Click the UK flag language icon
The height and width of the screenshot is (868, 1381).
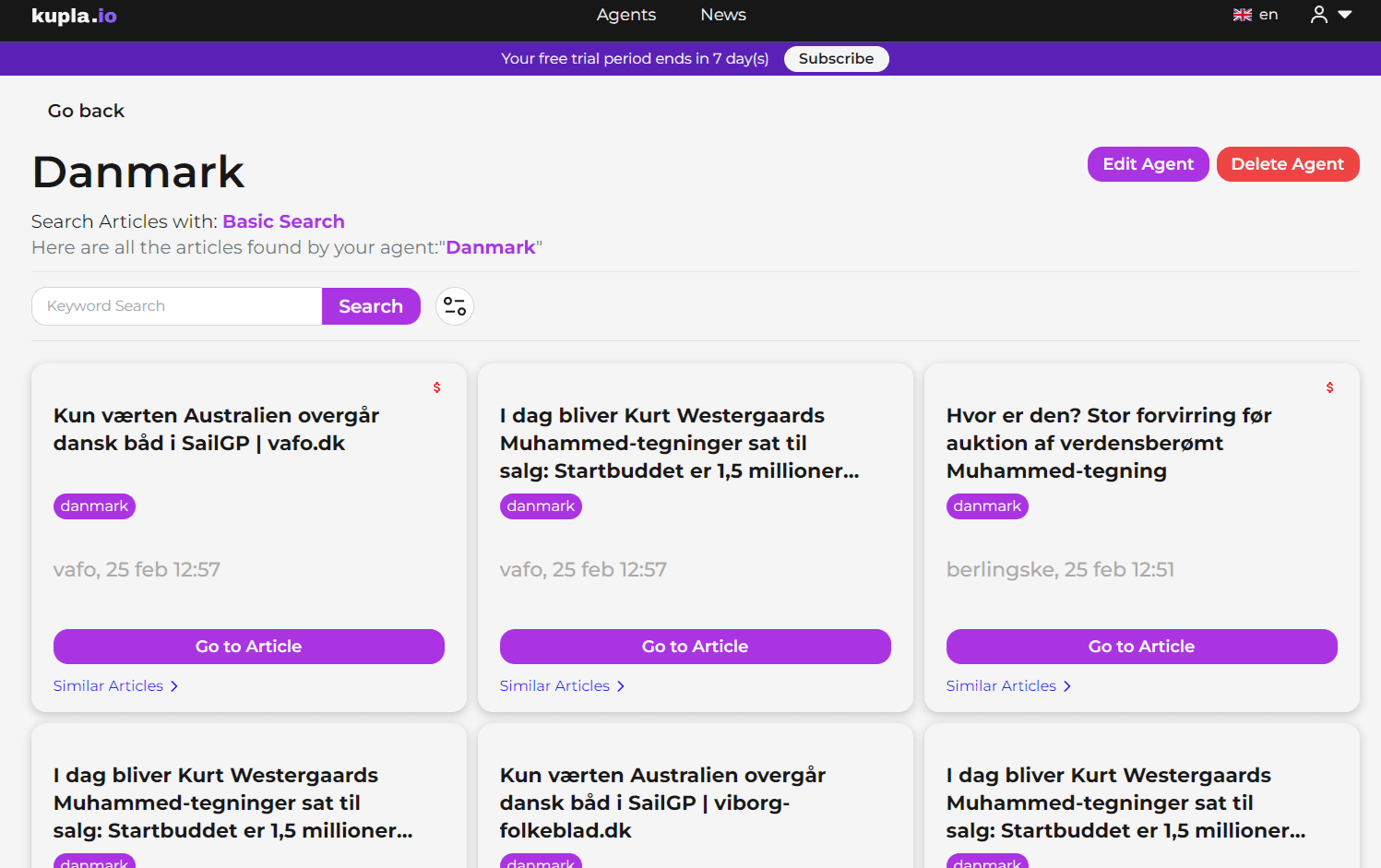click(1243, 15)
